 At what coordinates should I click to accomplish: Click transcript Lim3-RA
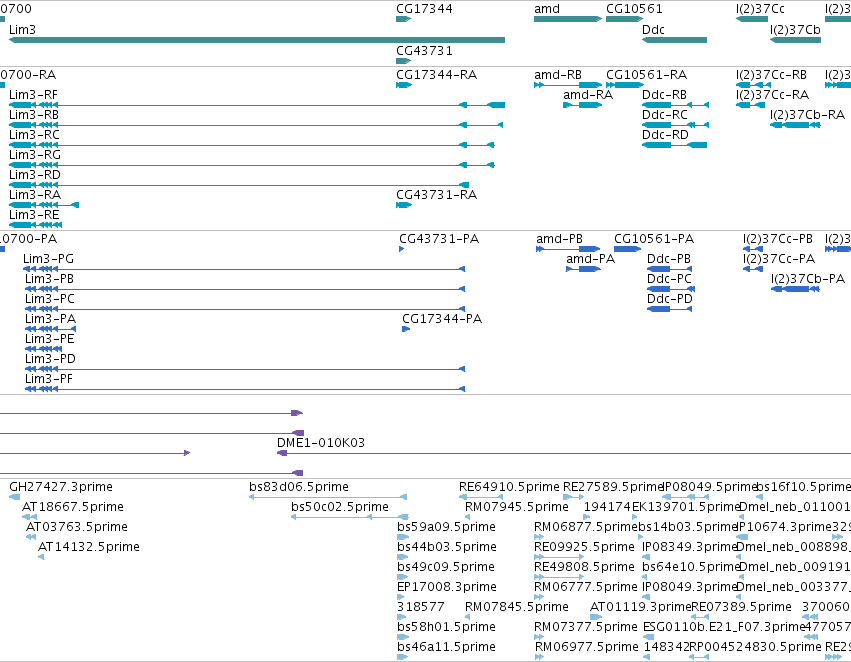44,205
